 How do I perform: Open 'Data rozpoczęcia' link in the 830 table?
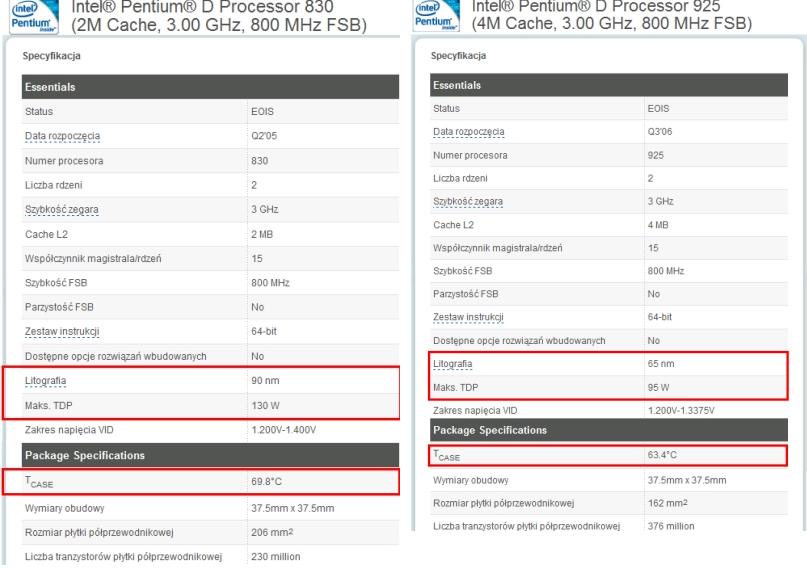click(x=62, y=136)
